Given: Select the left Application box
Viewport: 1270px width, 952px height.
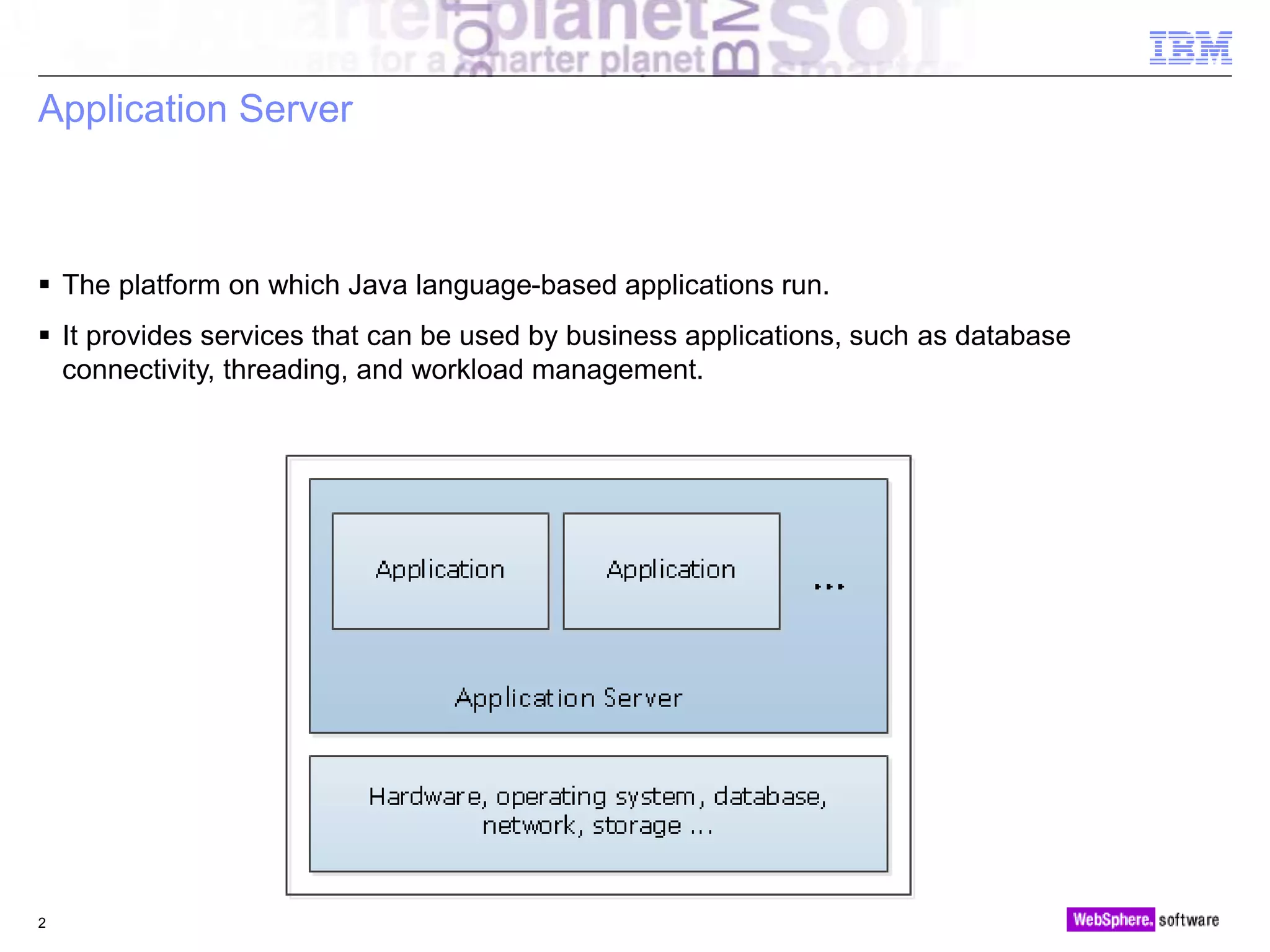Looking at the screenshot, I should point(440,571).
